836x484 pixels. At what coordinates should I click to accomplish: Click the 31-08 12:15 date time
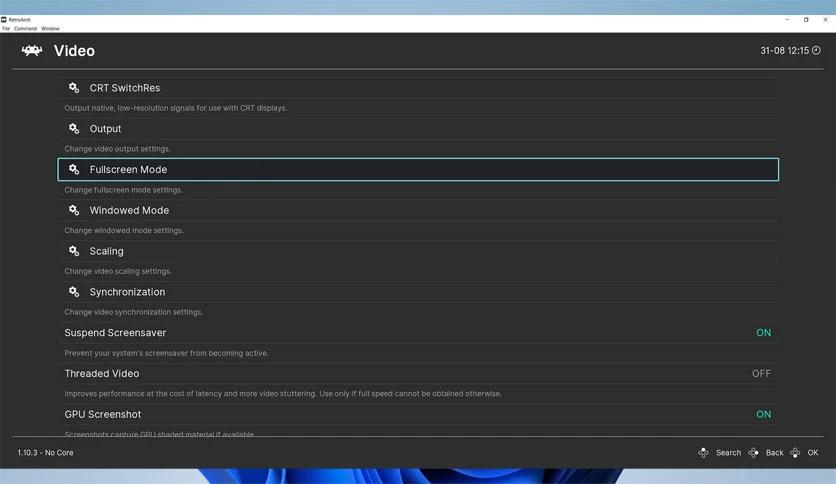click(x=784, y=50)
